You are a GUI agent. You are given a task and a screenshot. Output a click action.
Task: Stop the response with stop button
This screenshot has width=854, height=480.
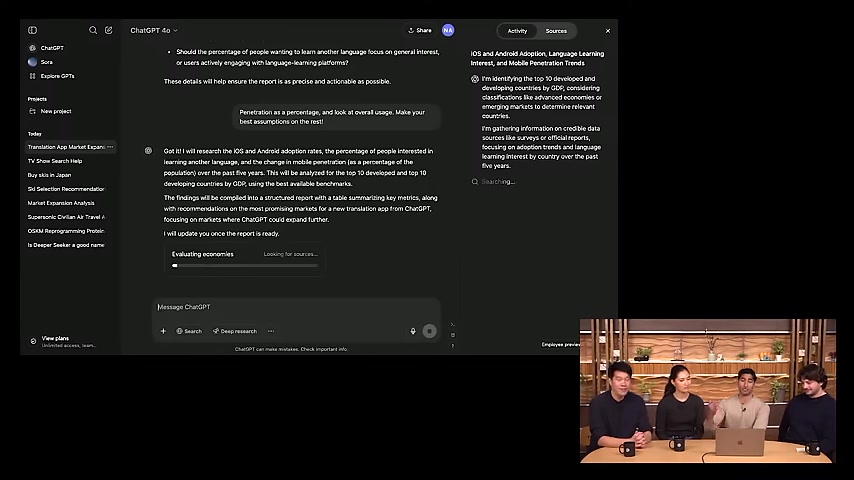click(x=429, y=331)
